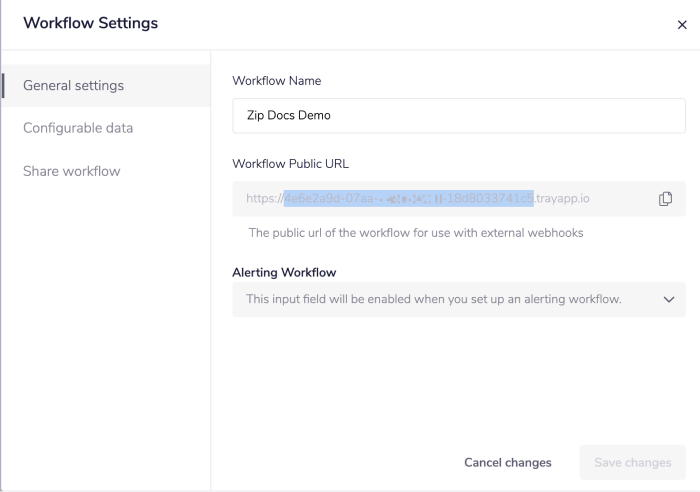Click the Workflow Settings dialog title
The width and height of the screenshot is (700, 492).
[90, 23]
